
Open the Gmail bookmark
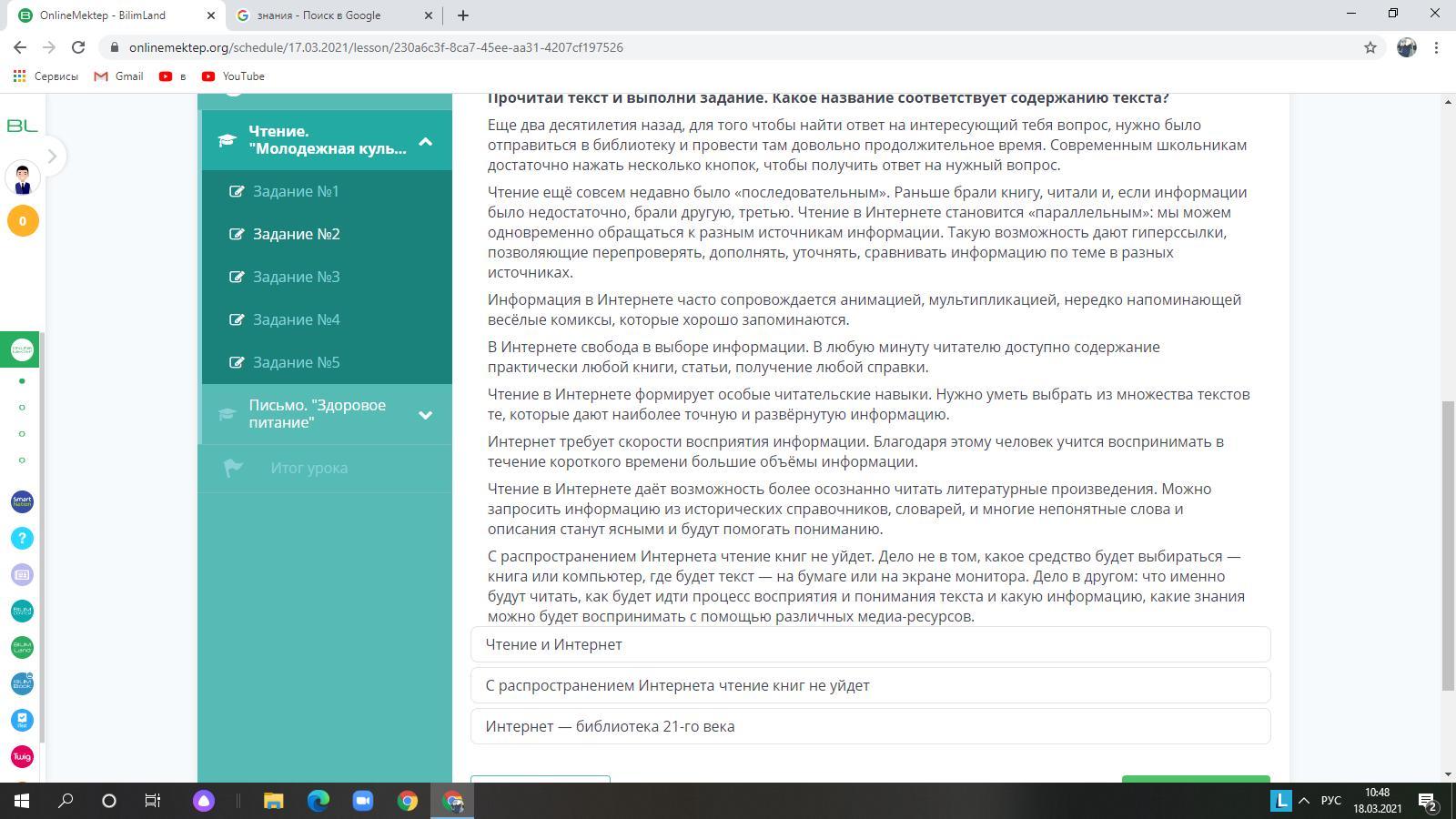[118, 76]
